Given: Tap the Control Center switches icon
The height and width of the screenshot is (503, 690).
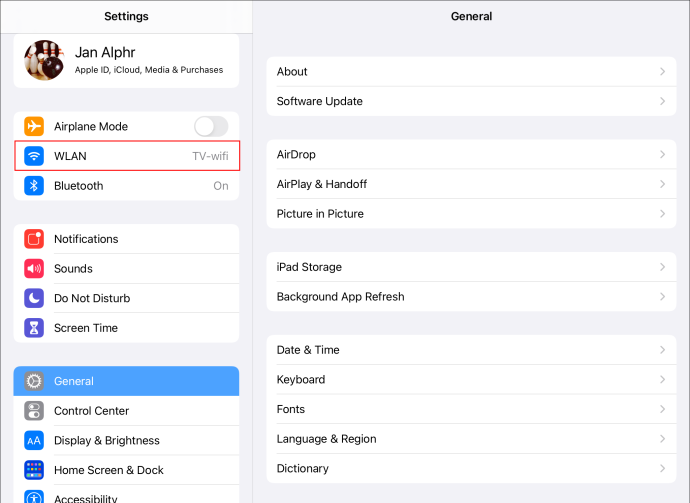Looking at the screenshot, I should (x=34, y=411).
